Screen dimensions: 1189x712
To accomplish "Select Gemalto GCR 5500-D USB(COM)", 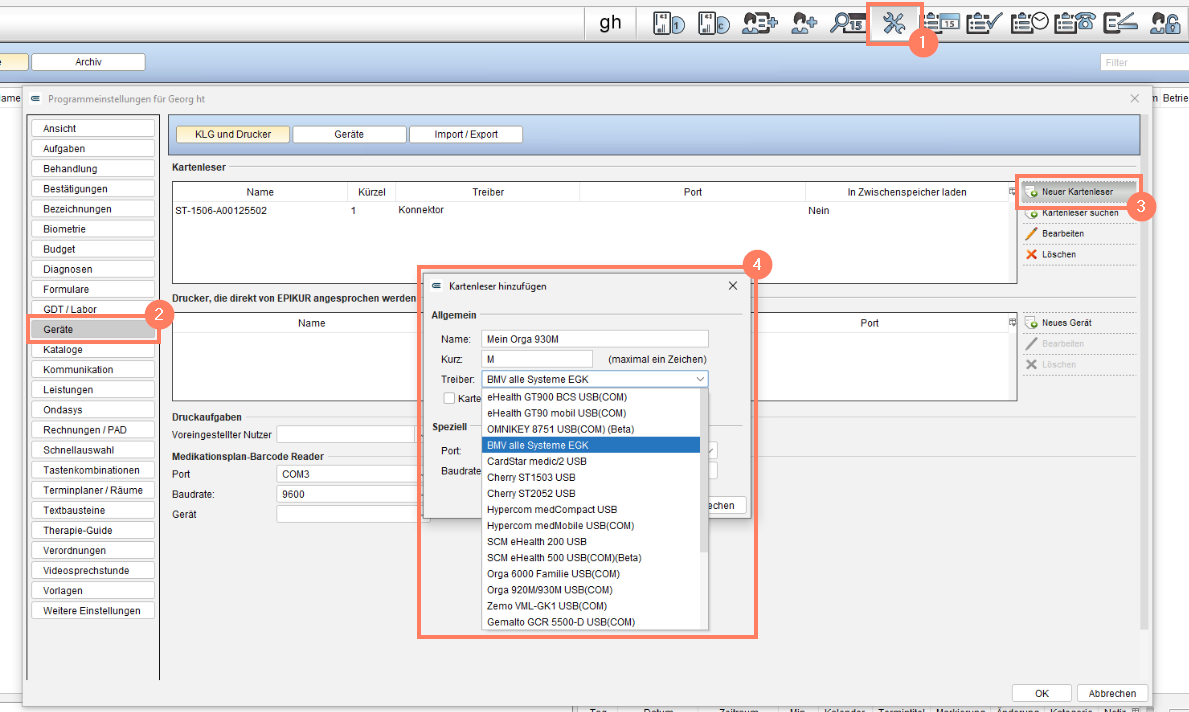I will point(561,622).
